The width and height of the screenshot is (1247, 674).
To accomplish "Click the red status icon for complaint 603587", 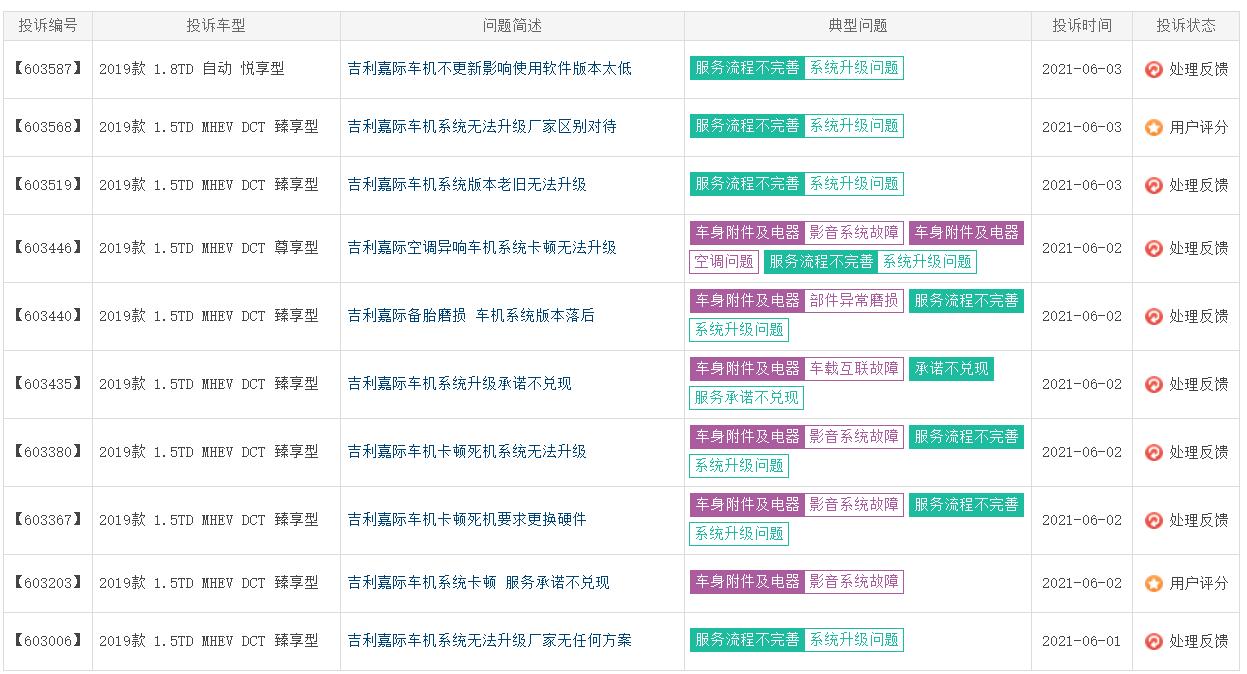I will click(x=1153, y=70).
